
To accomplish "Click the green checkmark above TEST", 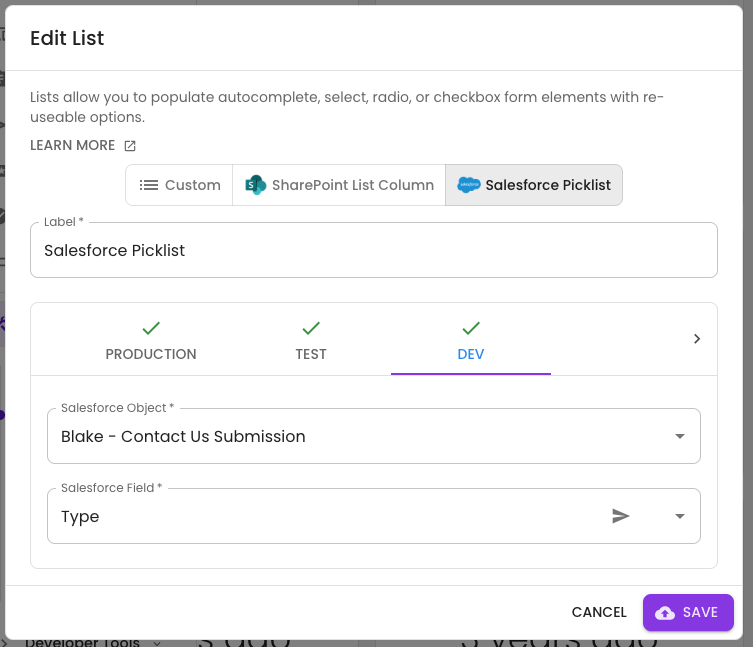I will [311, 329].
